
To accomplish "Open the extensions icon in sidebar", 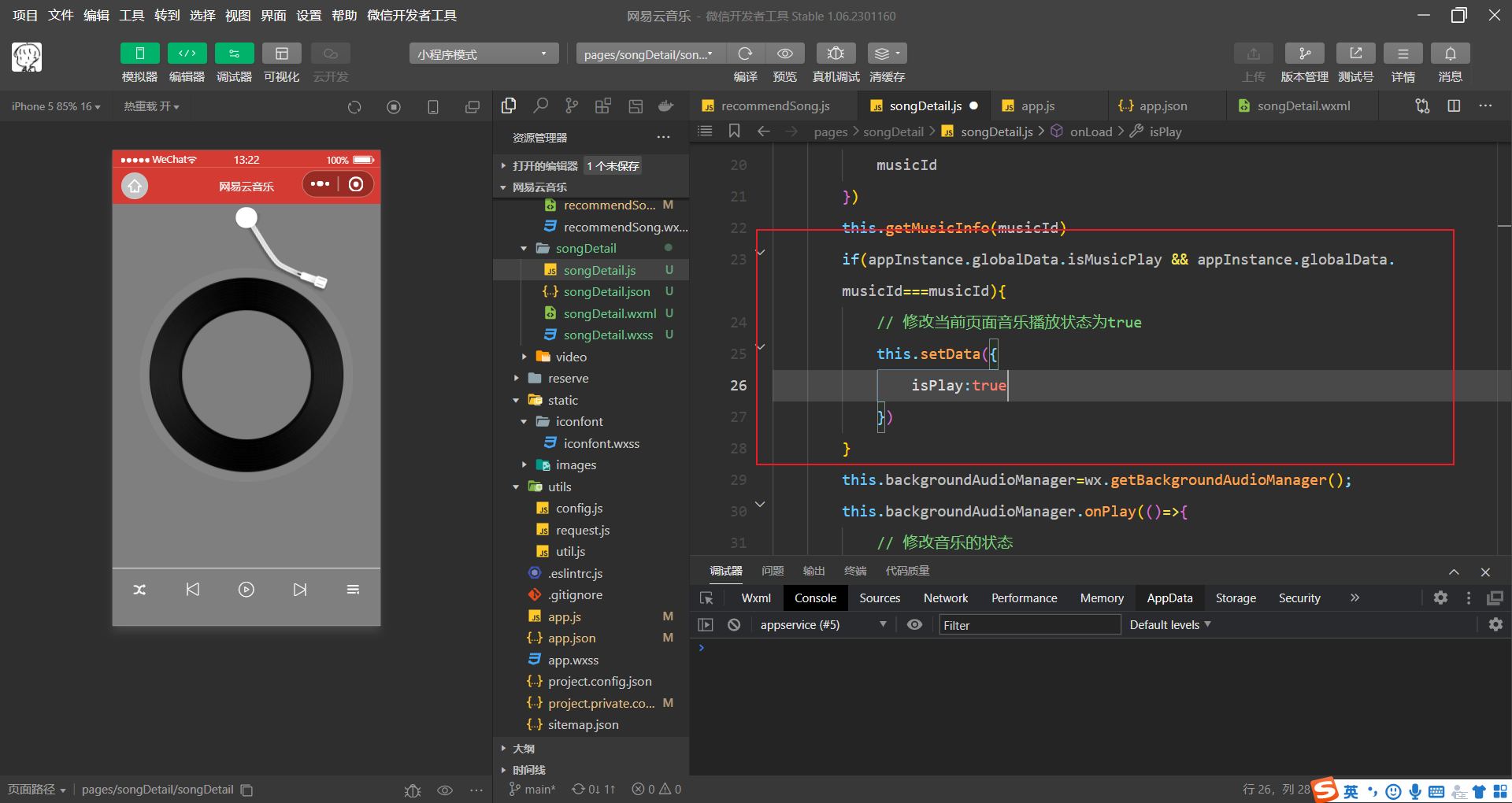I will tap(603, 105).
